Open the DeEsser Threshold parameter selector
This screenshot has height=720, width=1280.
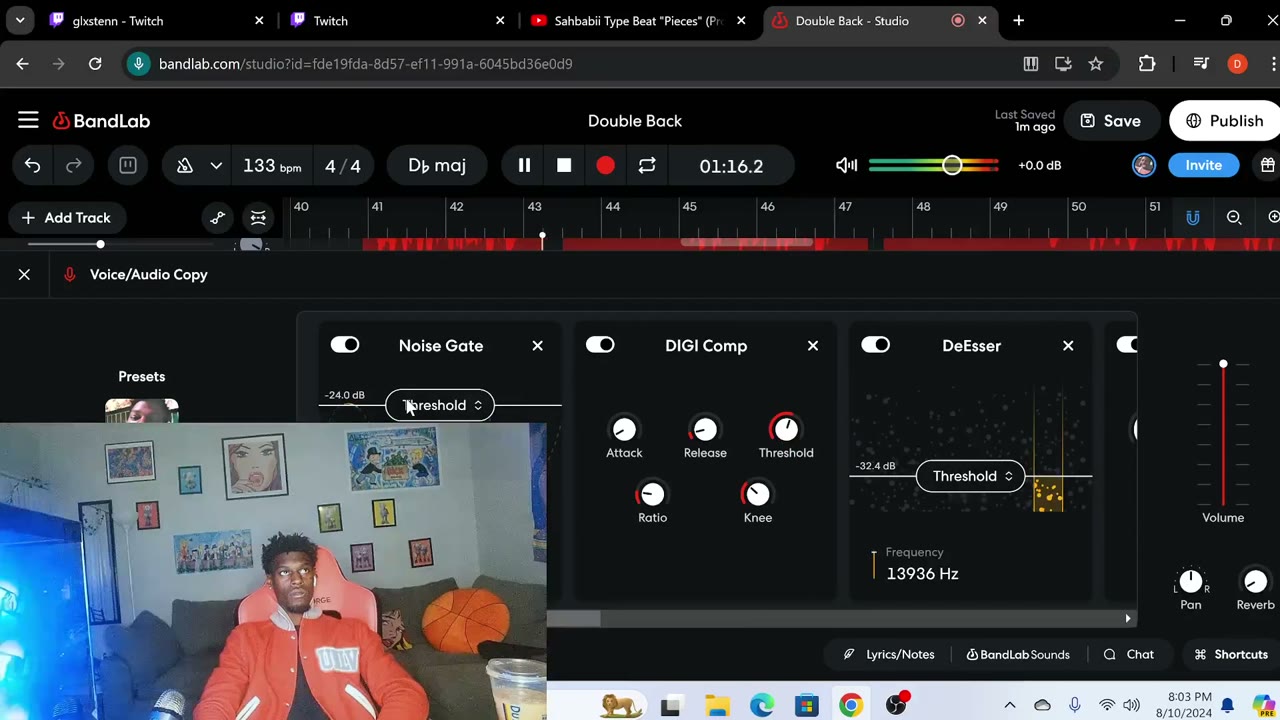click(x=971, y=476)
